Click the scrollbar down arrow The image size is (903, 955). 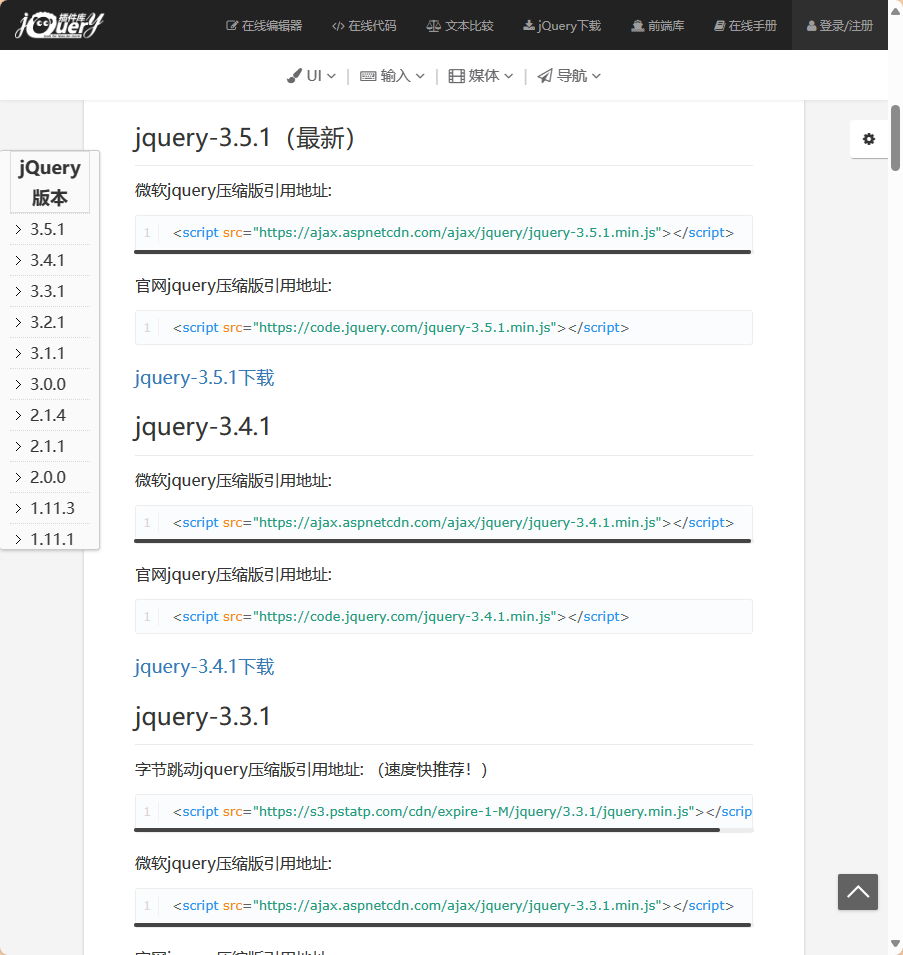coord(895,942)
